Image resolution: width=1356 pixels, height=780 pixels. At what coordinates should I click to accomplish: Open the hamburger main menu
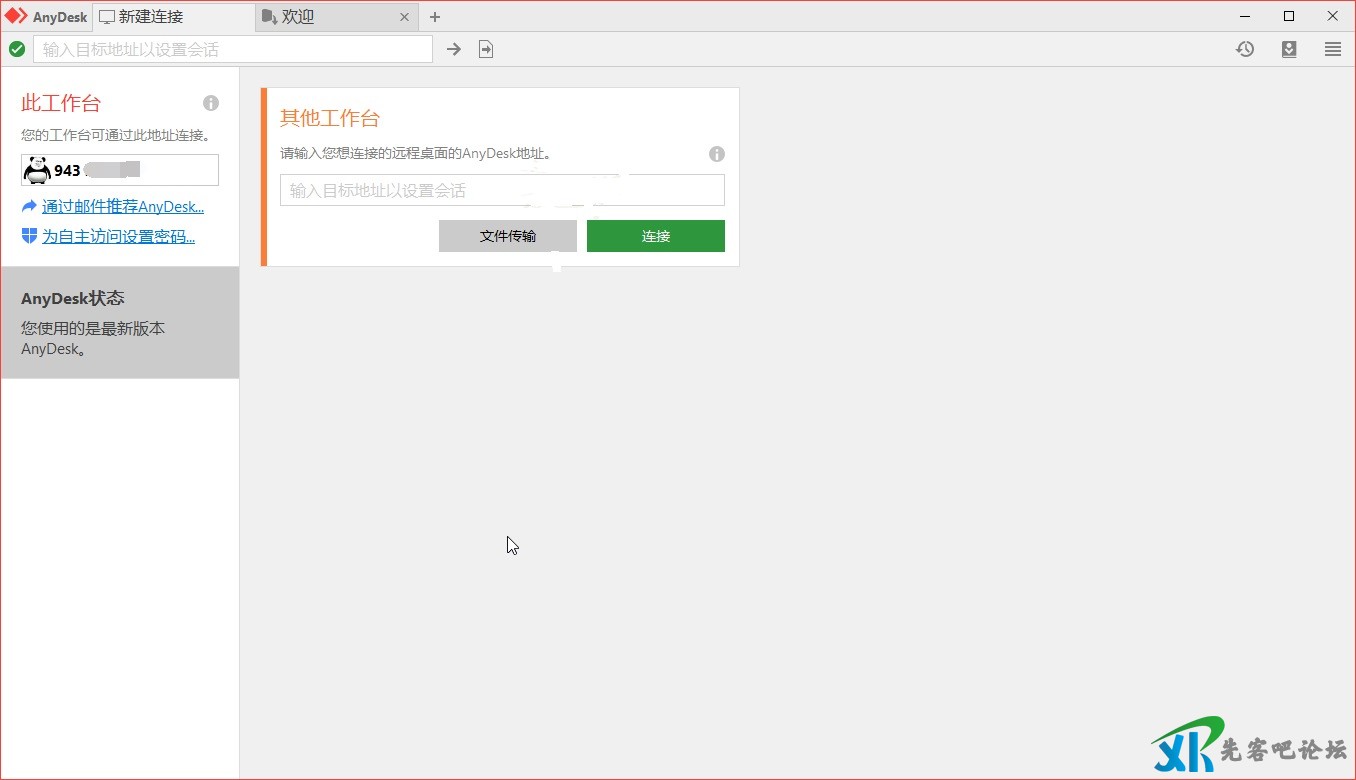click(1333, 49)
